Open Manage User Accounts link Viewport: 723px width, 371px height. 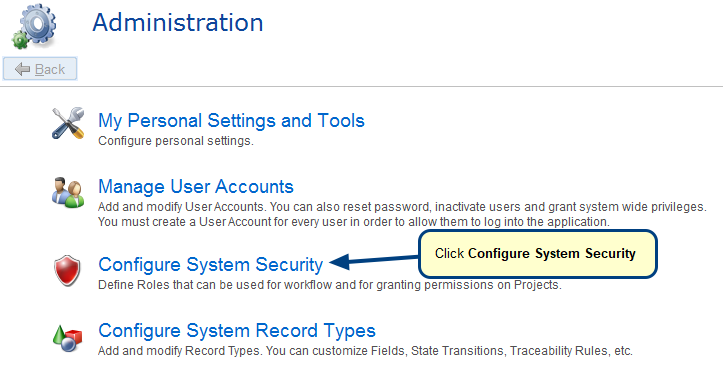(196, 187)
